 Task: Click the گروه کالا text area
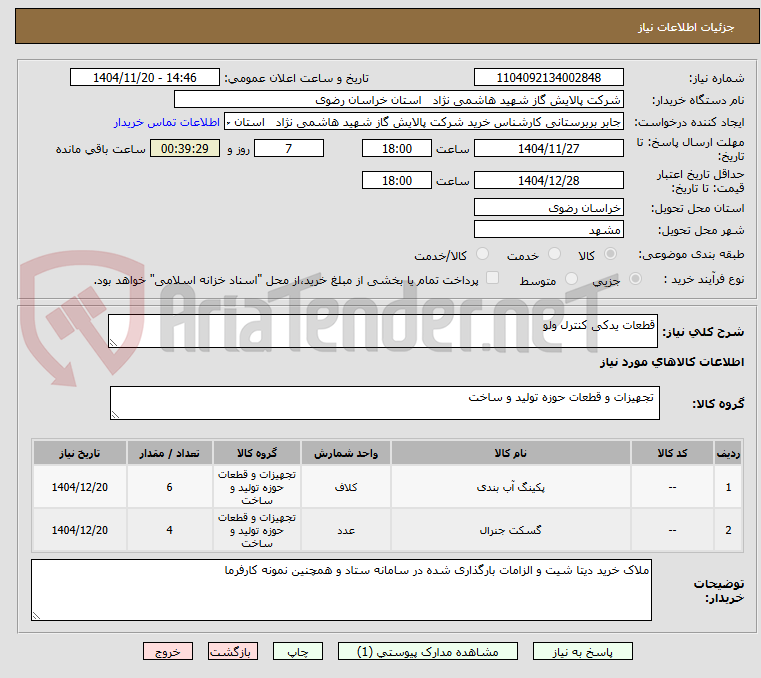coord(384,403)
